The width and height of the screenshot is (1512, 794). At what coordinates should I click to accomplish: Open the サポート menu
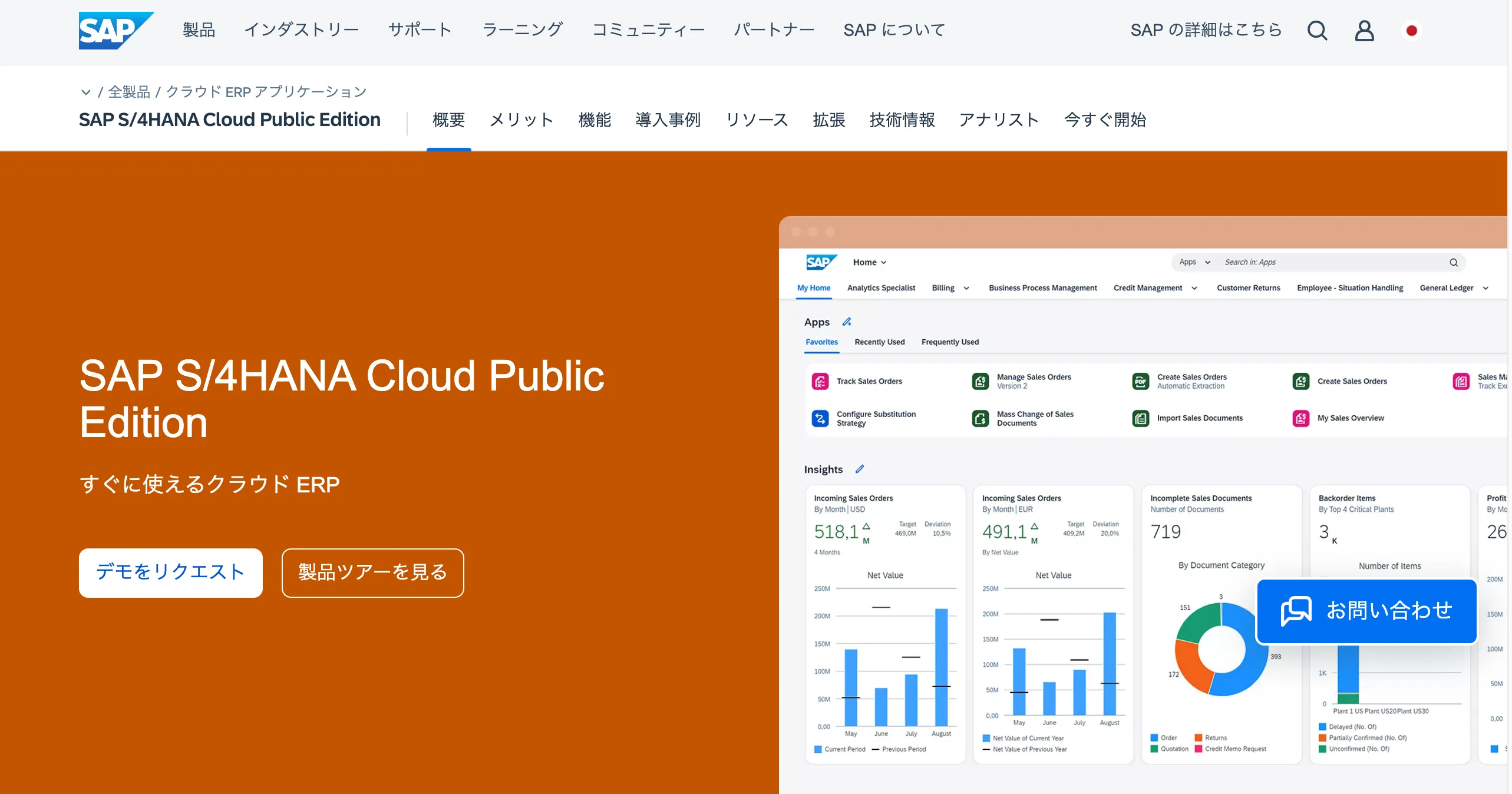pos(420,30)
